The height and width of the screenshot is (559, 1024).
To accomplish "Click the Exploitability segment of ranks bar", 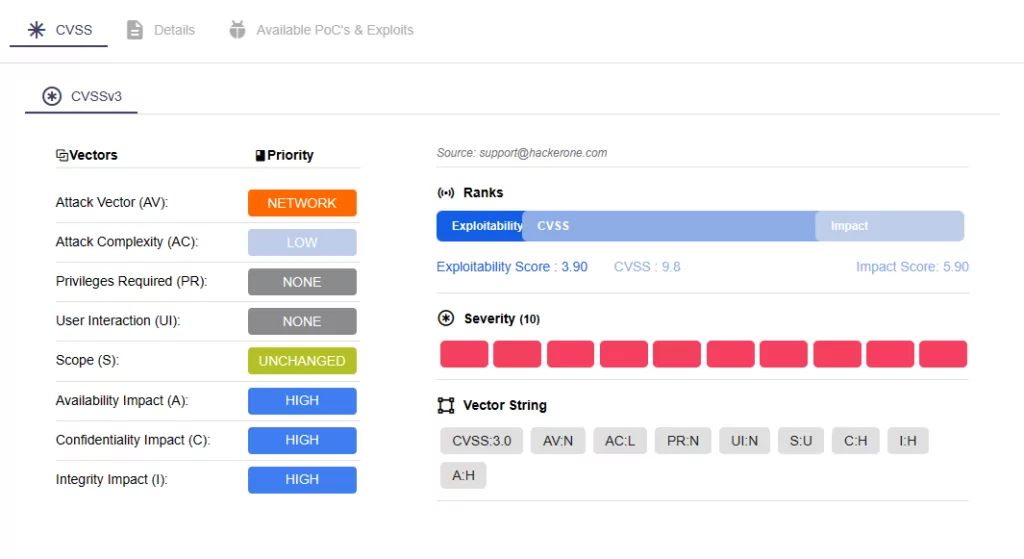I will pos(480,226).
